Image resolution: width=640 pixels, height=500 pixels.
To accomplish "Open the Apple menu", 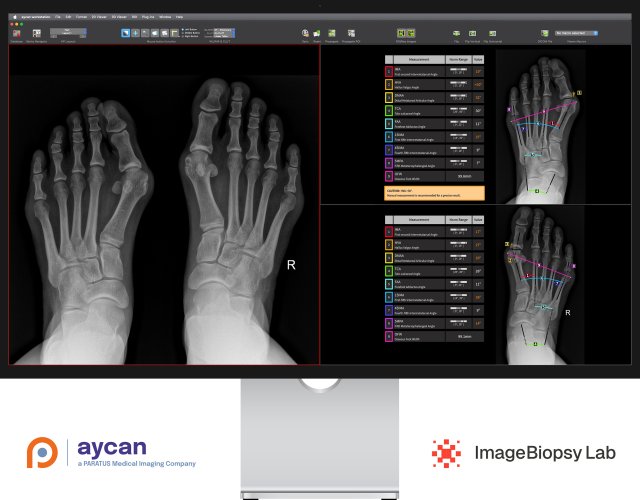I will click(x=15, y=17).
